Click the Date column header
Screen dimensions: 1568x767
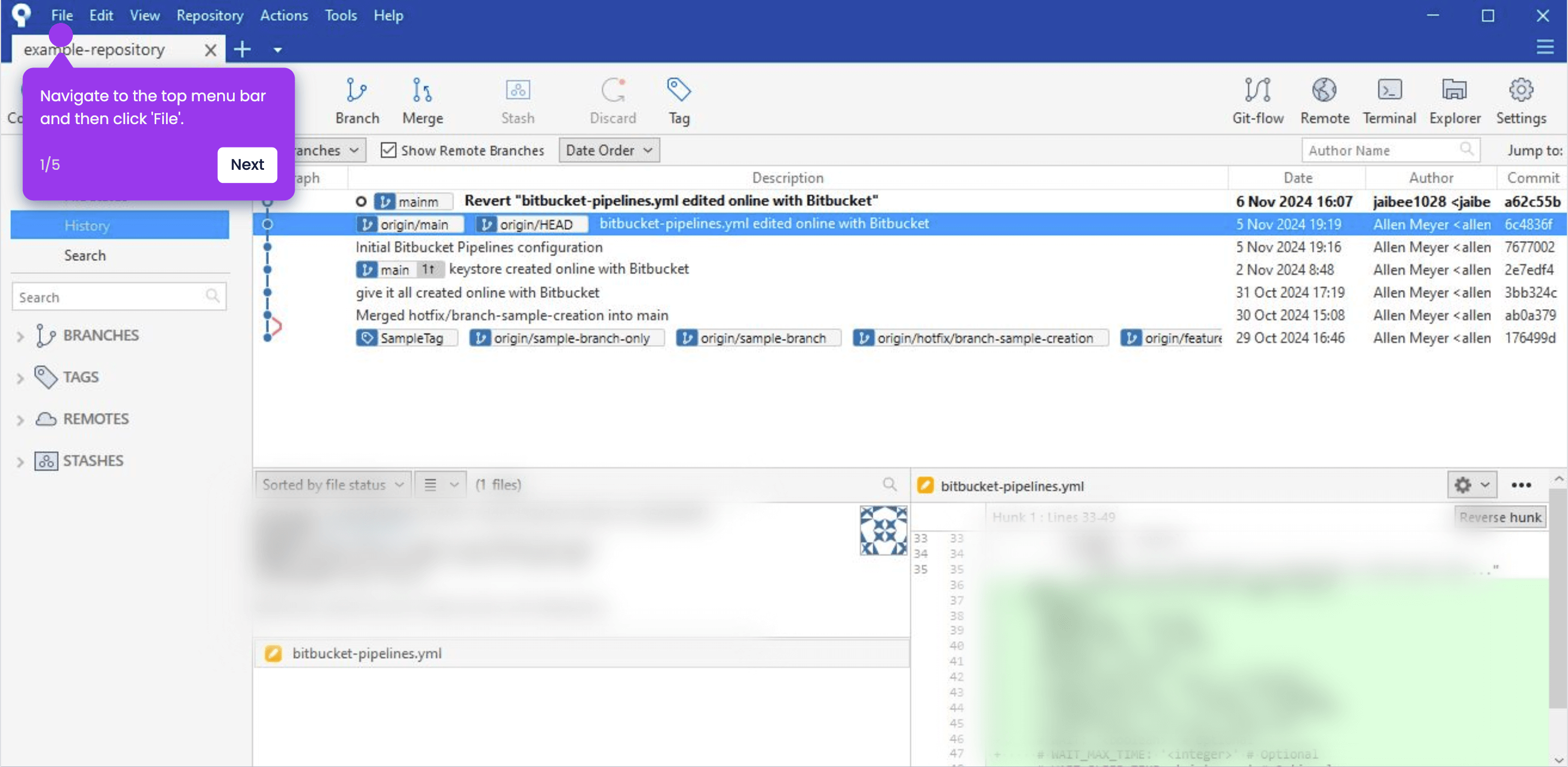1297,178
